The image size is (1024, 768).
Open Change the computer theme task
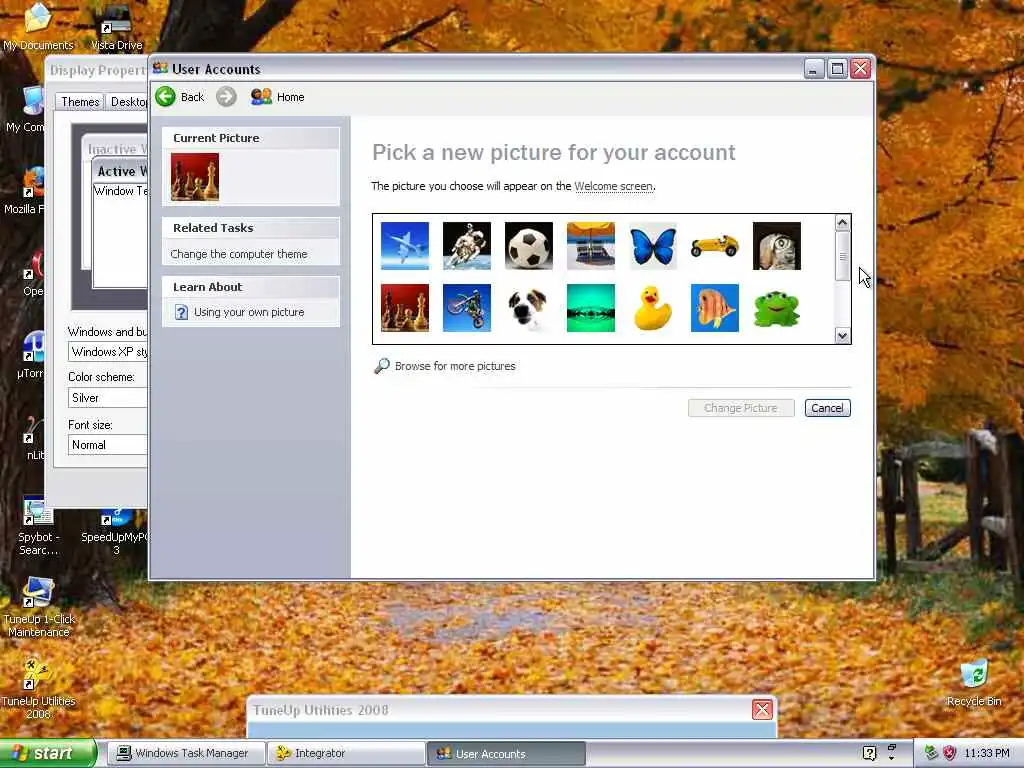coord(238,254)
